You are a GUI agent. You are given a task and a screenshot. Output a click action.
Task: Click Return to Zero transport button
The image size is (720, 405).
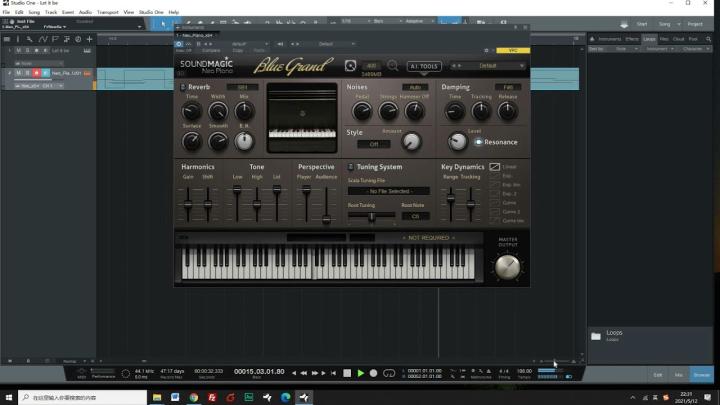[x=333, y=373]
